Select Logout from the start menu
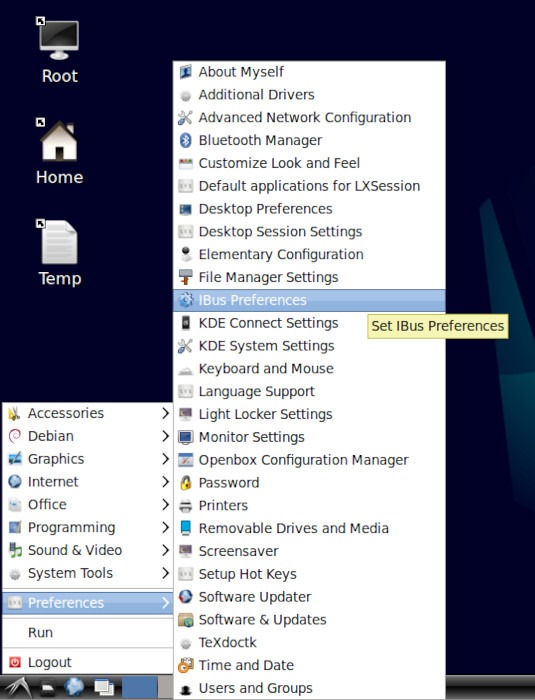The height and width of the screenshot is (700, 535). (88, 662)
